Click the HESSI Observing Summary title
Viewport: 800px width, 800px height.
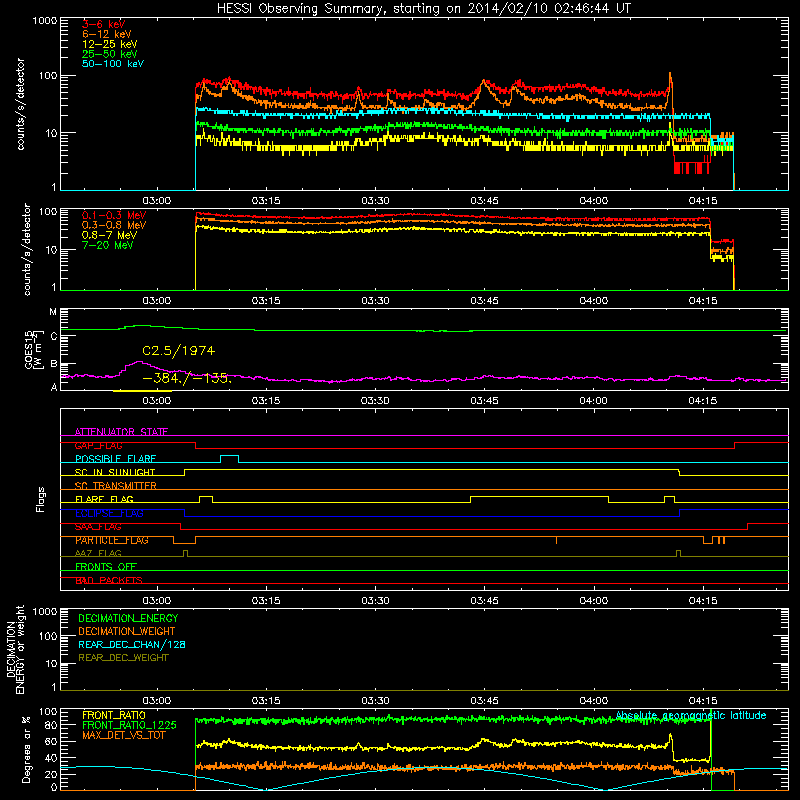(x=423, y=9)
